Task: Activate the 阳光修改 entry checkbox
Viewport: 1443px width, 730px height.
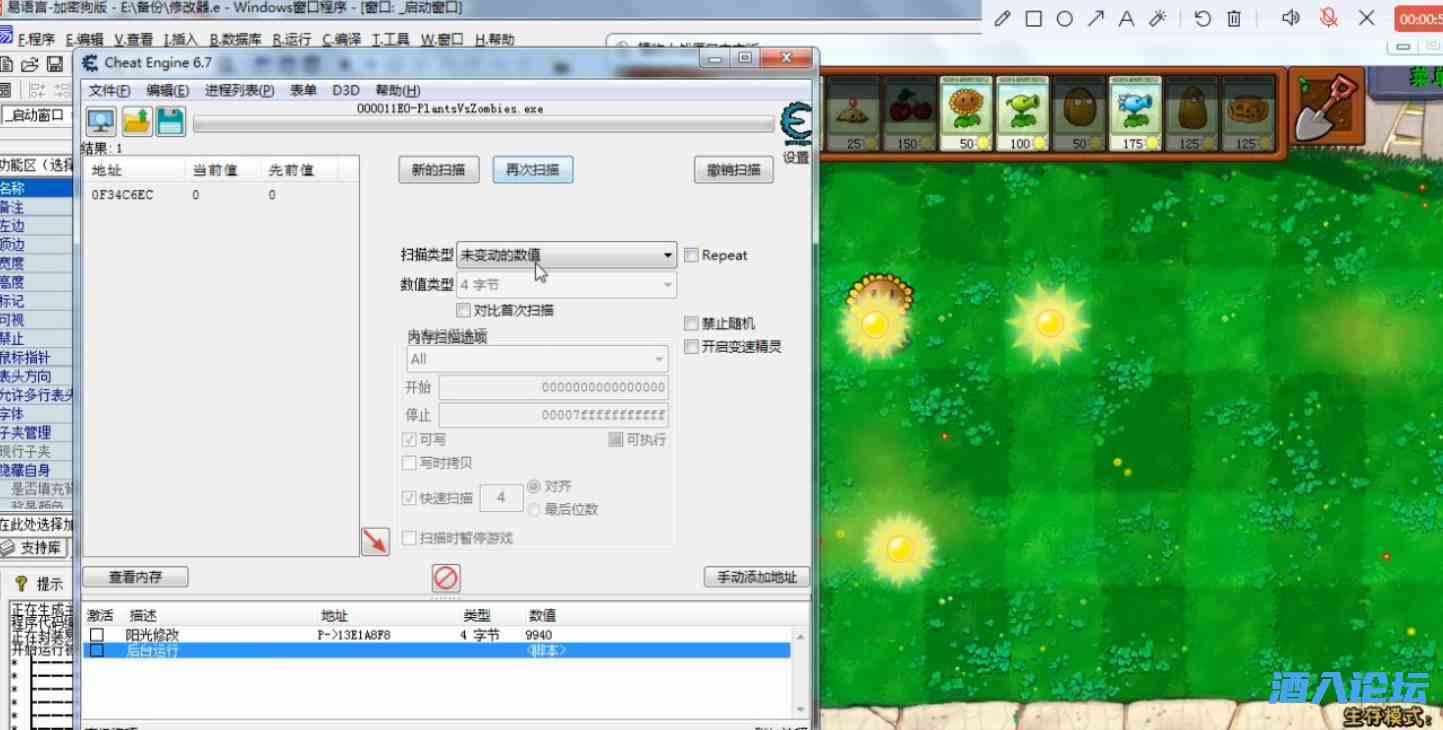Action: tap(97, 635)
